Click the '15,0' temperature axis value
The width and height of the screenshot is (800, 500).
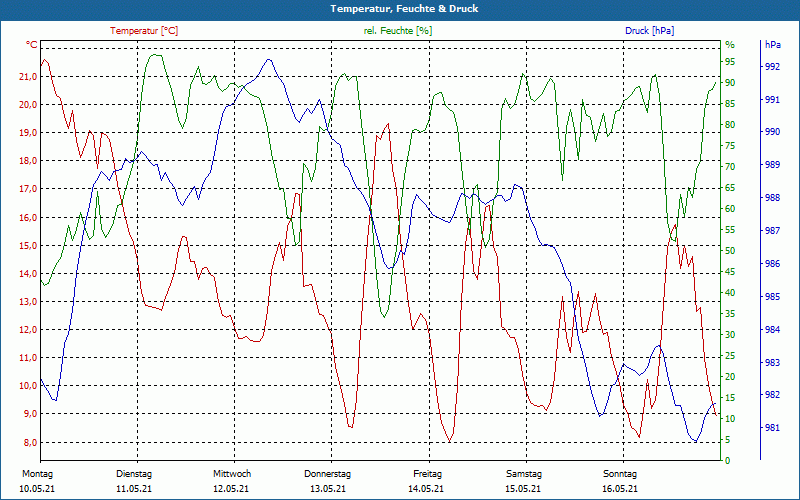tap(28, 245)
